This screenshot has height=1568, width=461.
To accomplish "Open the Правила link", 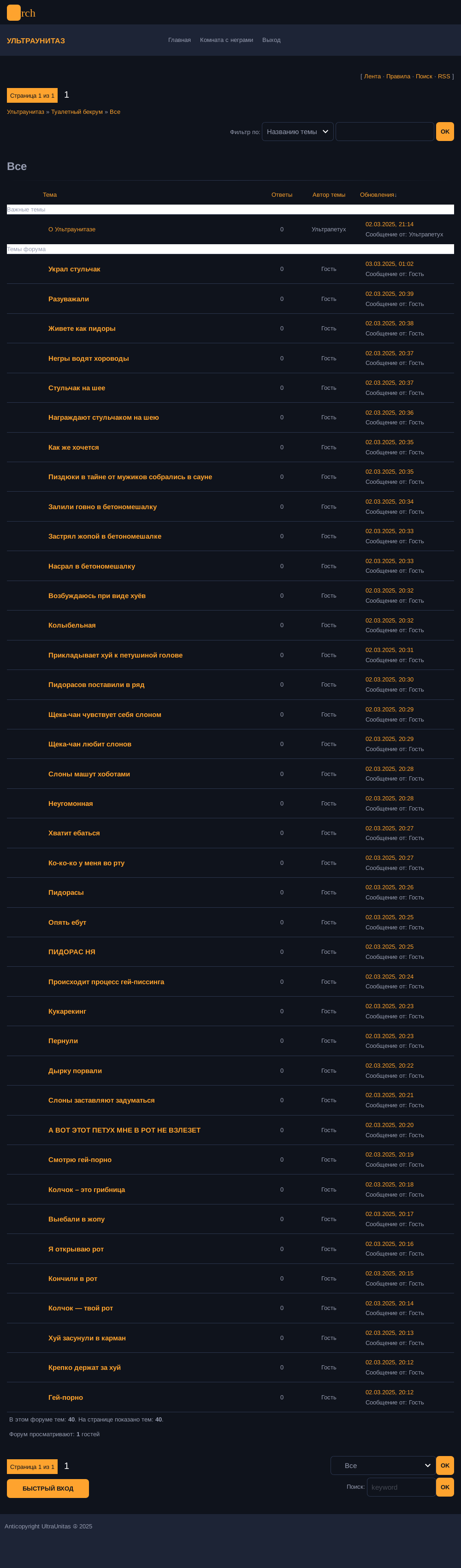I will tap(398, 76).
